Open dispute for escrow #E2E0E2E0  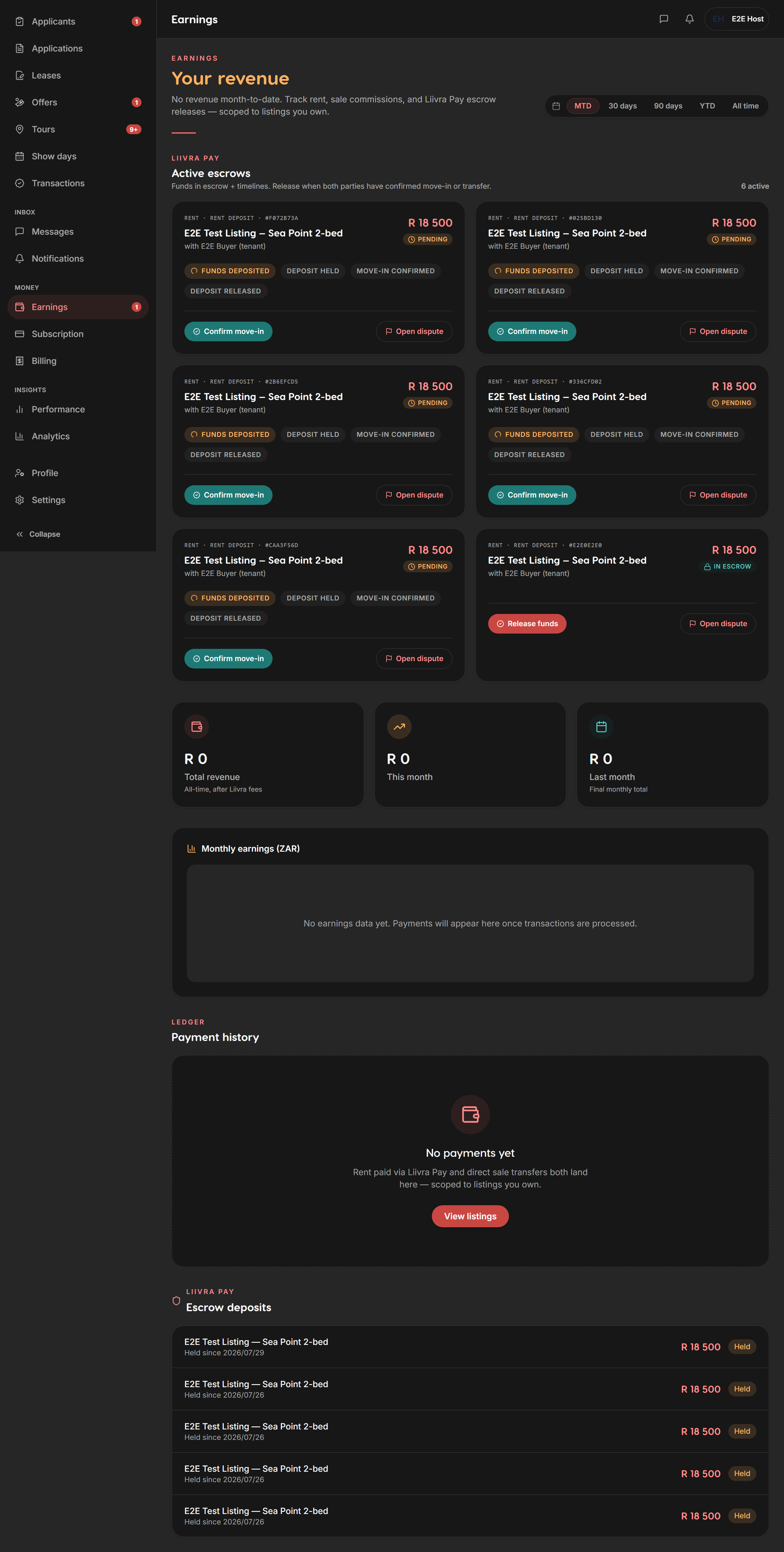tap(718, 624)
